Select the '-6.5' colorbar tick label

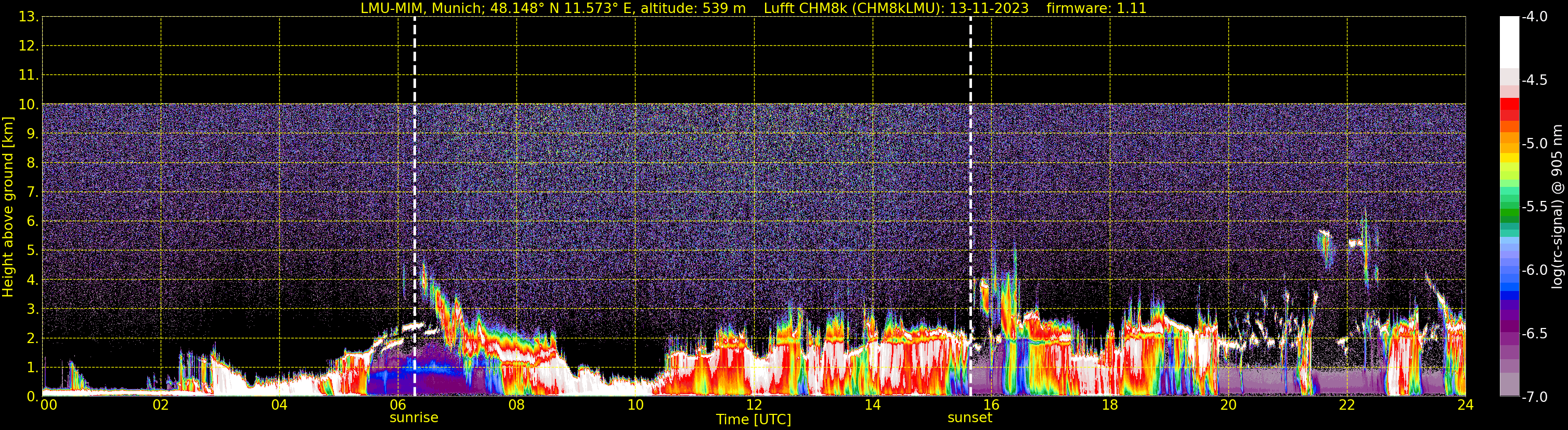coord(1535,333)
